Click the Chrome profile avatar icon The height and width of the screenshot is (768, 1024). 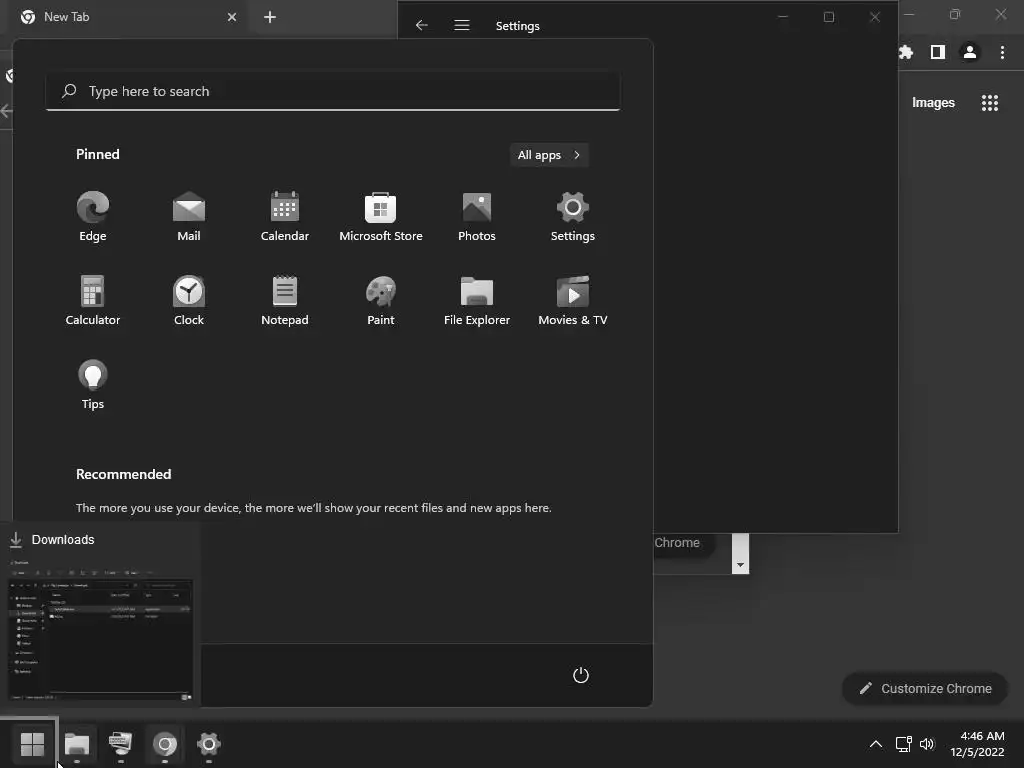970,52
